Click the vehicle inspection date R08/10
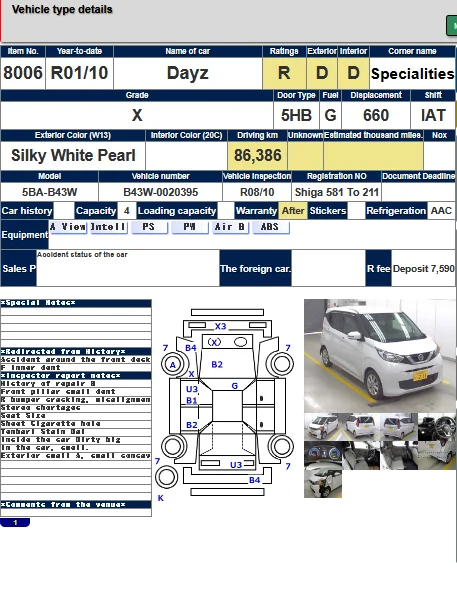 (257, 192)
